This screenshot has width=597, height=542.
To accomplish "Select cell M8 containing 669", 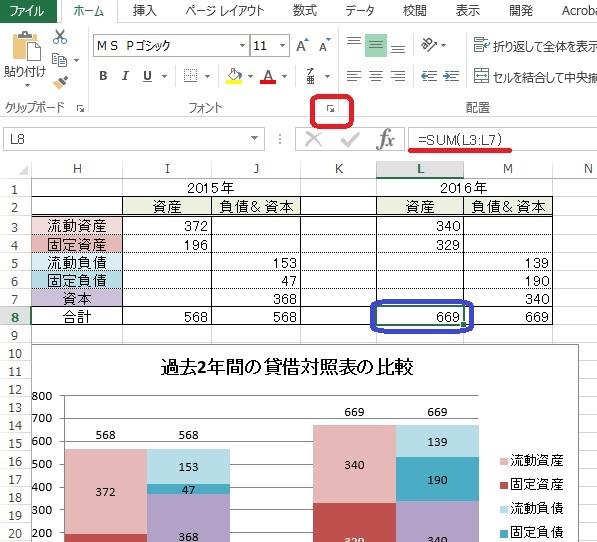I will [x=508, y=317].
